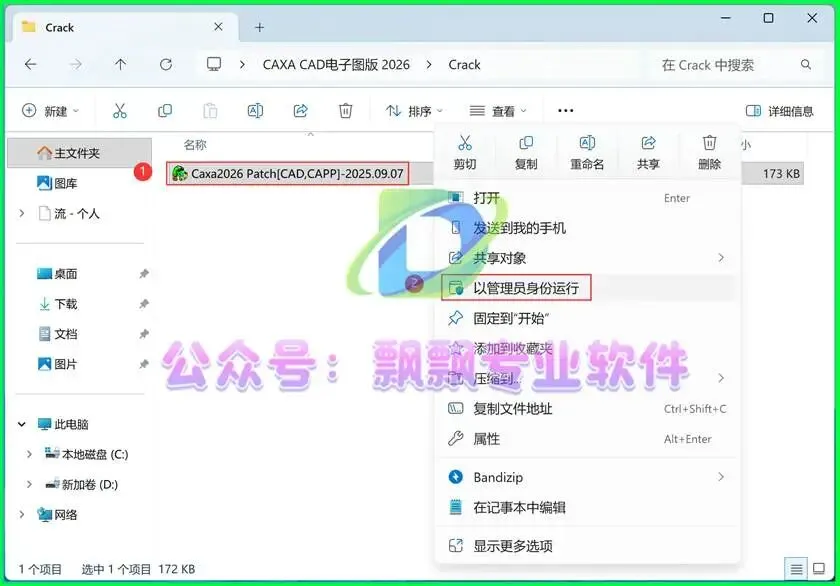The image size is (840, 586).
Task: Expand the 网络 tree node
Action: point(21,514)
